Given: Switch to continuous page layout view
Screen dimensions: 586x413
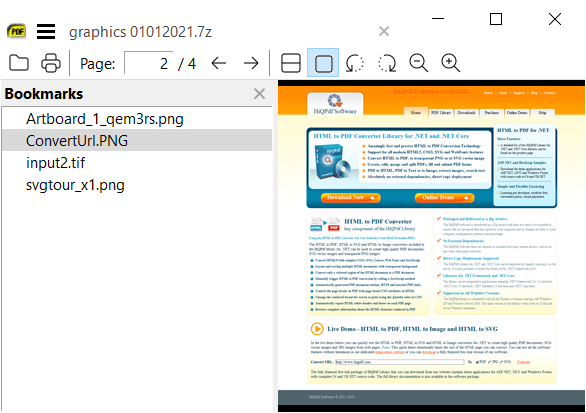Looking at the screenshot, I should [x=291, y=63].
